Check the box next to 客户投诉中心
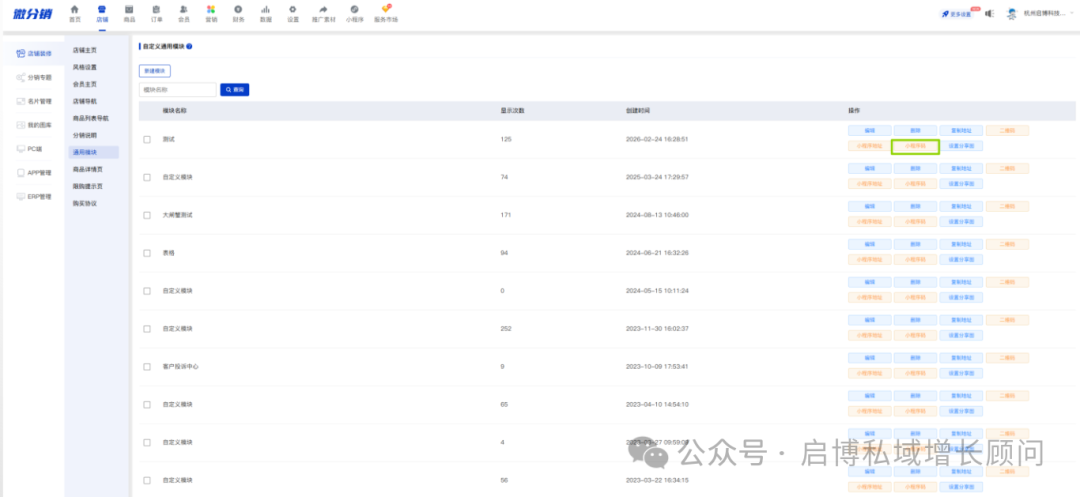1080x497 pixels. tap(147, 366)
